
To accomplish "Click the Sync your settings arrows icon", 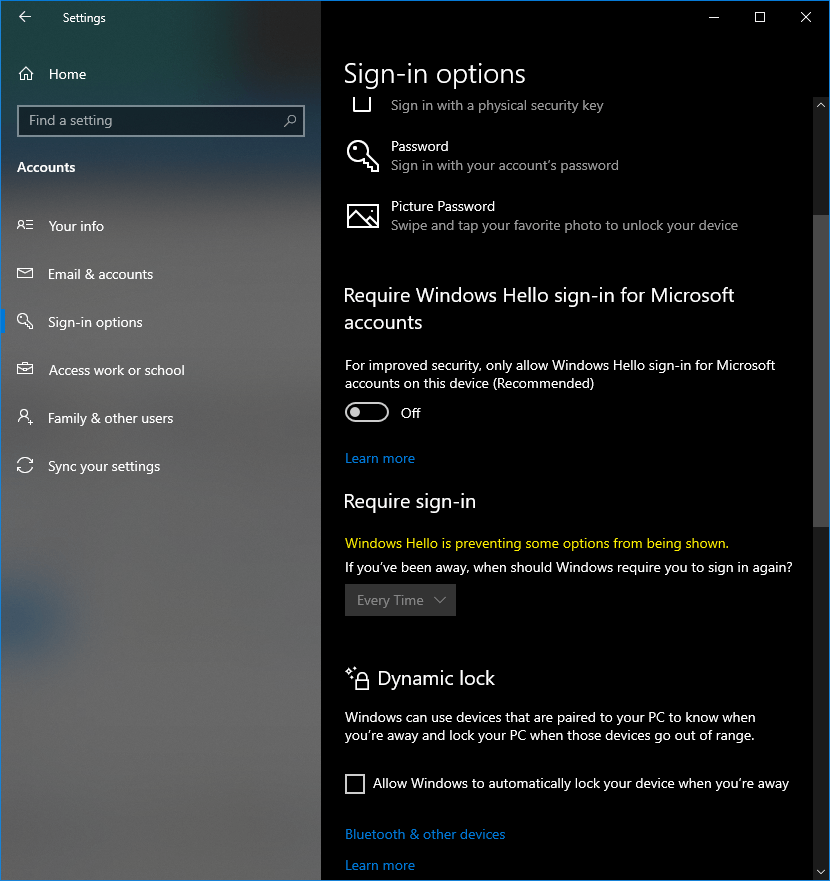I will [25, 465].
